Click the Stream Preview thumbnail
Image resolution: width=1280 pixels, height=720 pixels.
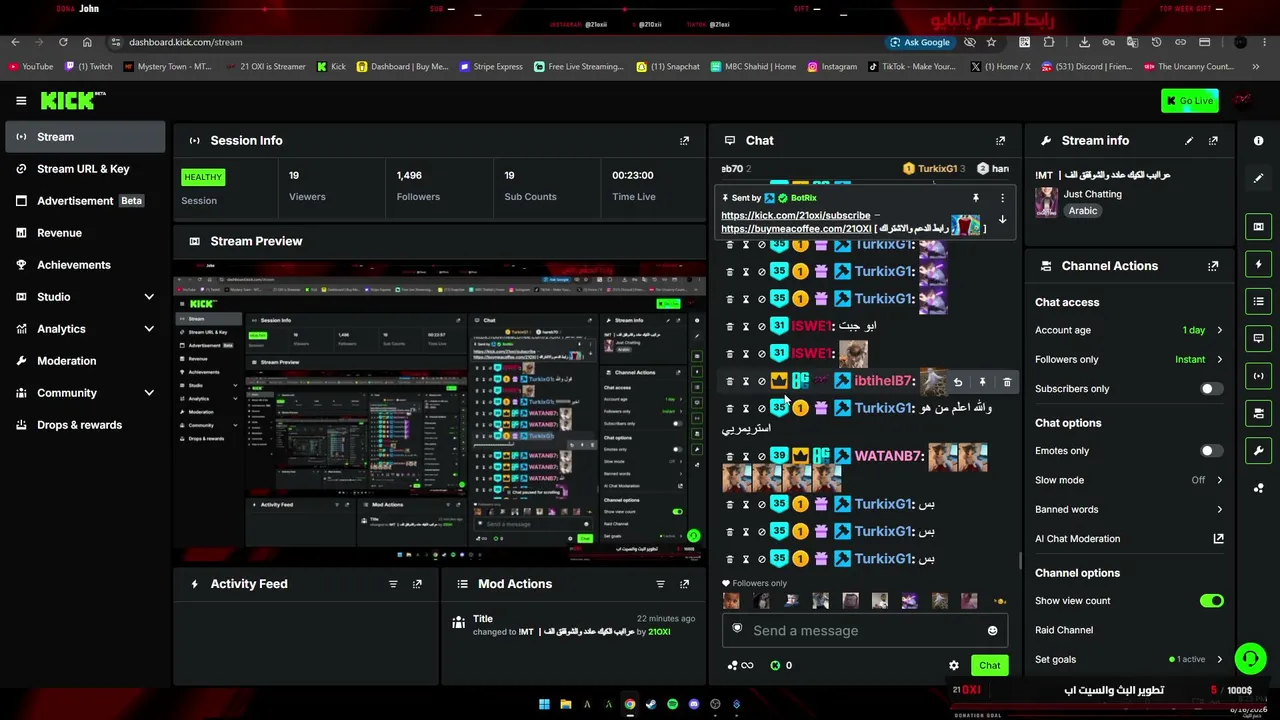click(439, 413)
